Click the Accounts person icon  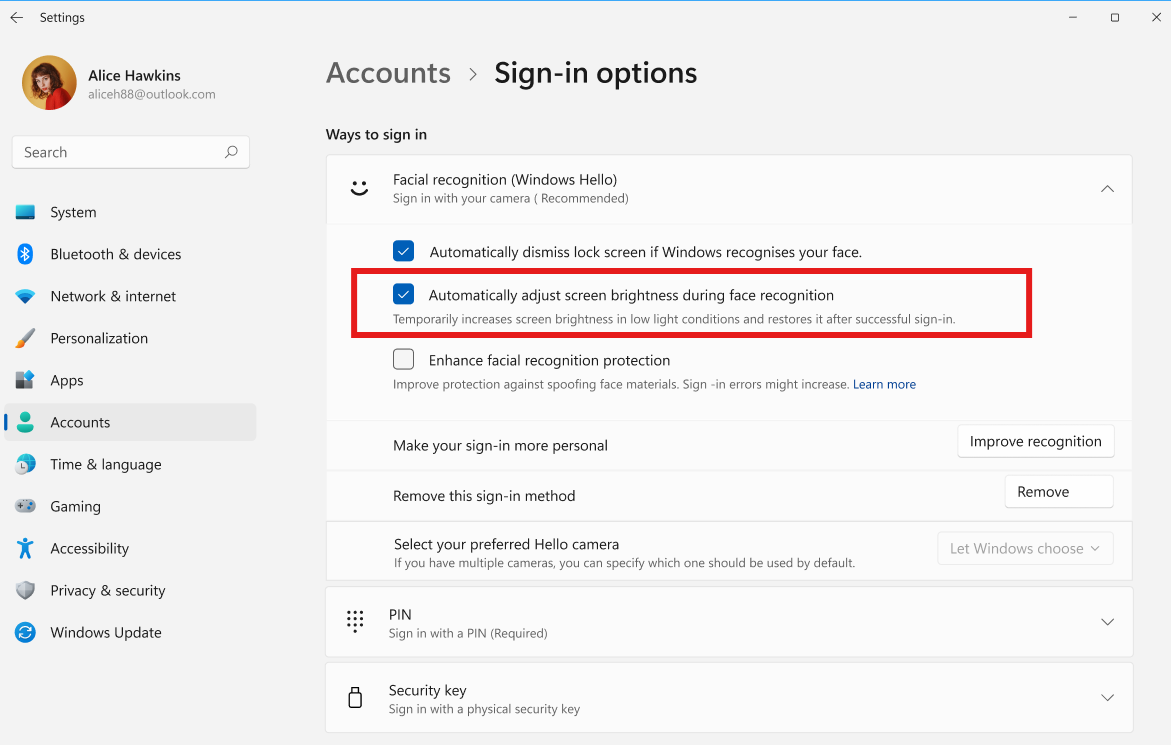click(x=25, y=422)
